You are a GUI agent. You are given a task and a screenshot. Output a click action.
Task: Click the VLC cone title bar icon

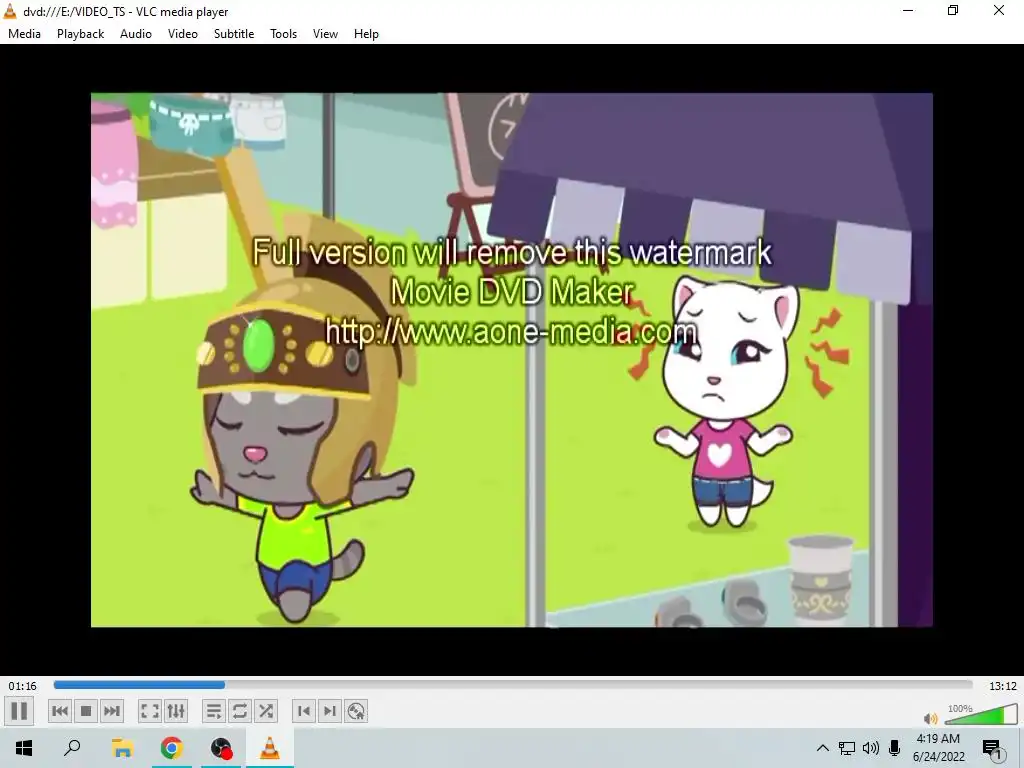10,11
